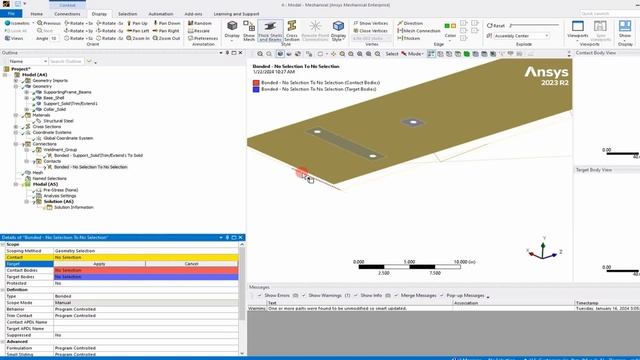Click the Pan Up icon

pos(129,23)
